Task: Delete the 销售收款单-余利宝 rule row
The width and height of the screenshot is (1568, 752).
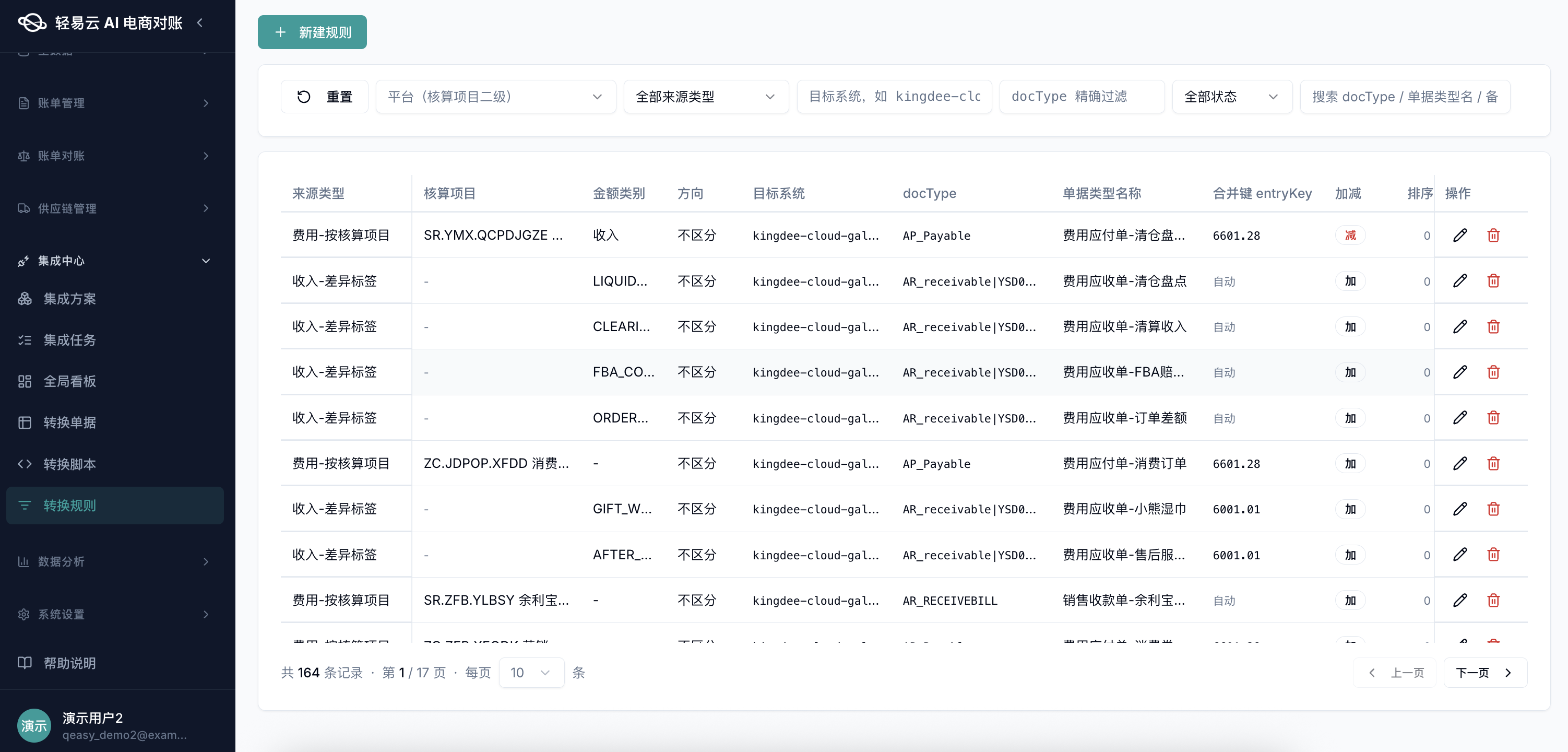Action: point(1493,601)
